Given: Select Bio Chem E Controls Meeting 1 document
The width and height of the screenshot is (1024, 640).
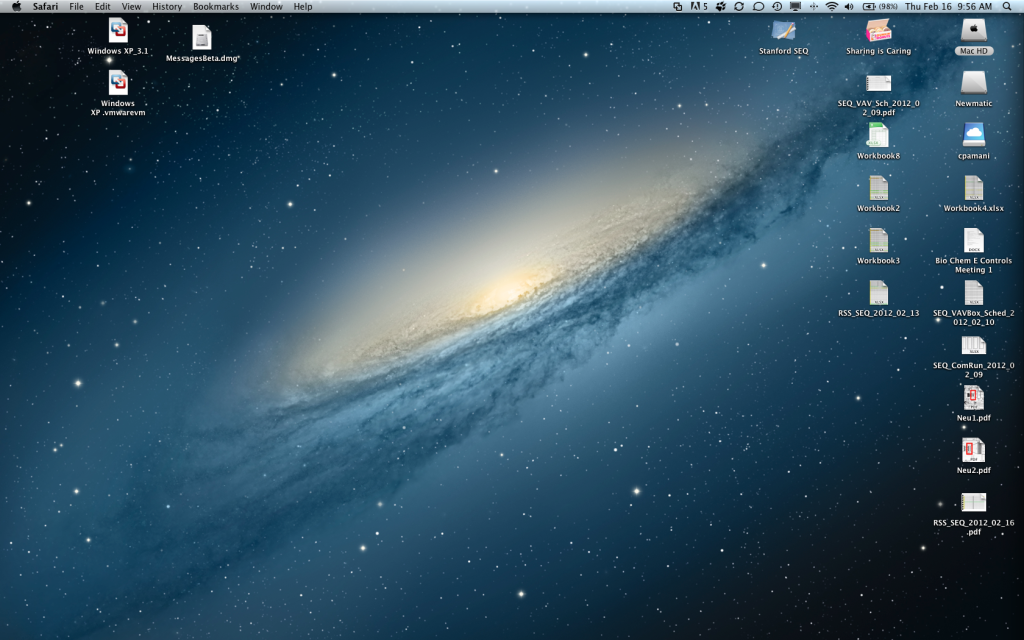Looking at the screenshot, I should tap(974, 240).
